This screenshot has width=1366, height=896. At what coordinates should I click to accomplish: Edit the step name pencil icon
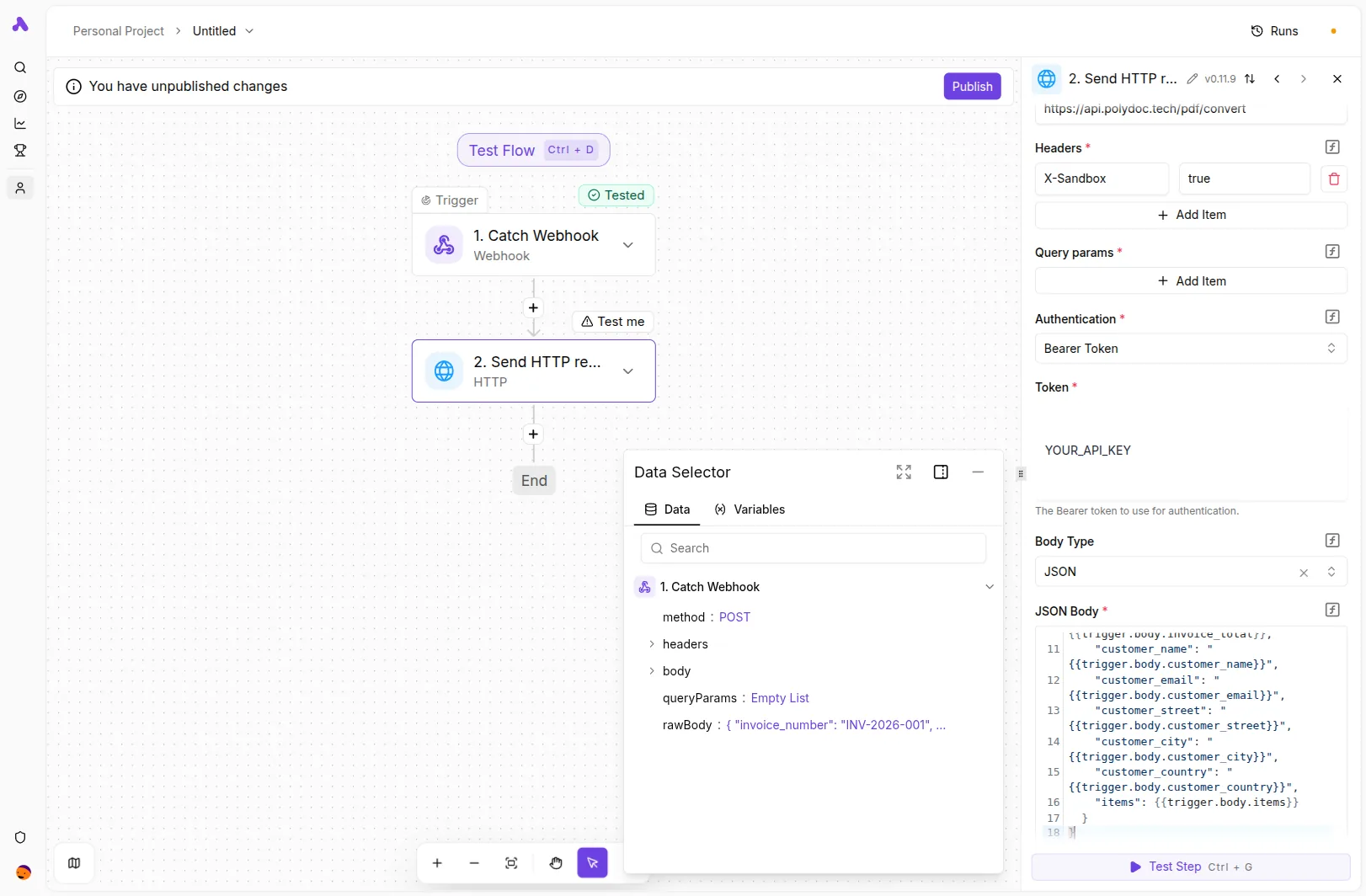coord(1192,79)
